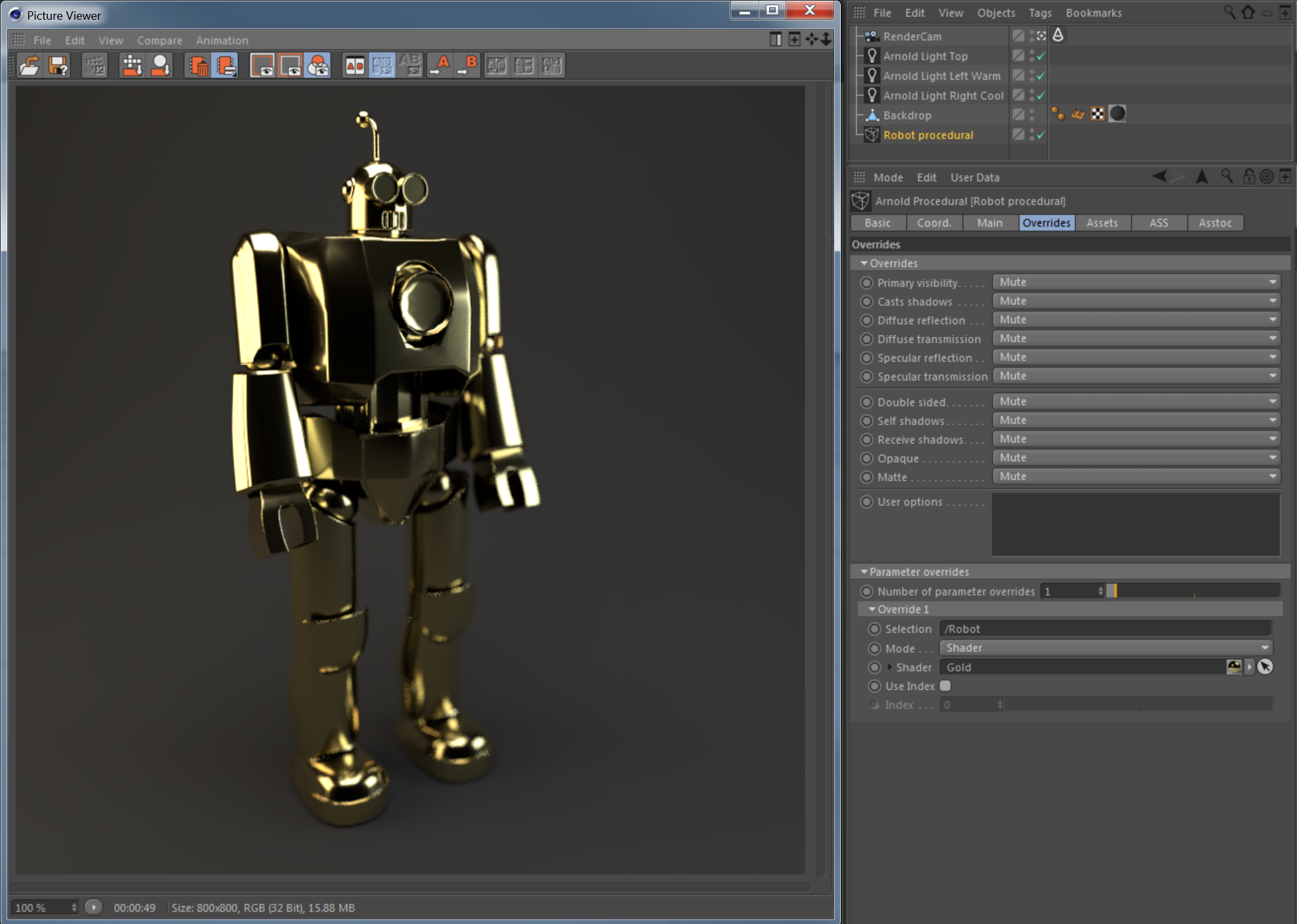Click the checkerboard texture tag on Backdrop

click(1097, 114)
